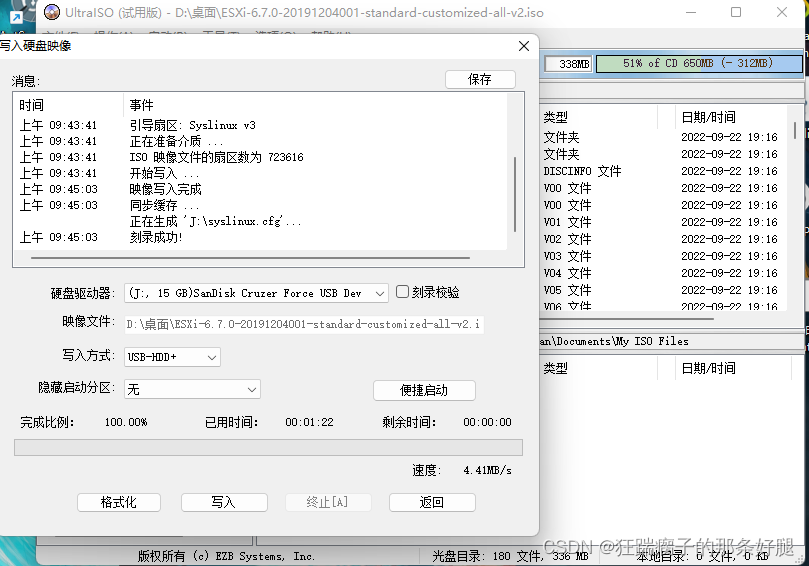Screen dimensions: 809x566
Task: Open the 写入方式 USB-HDD+ dropdown
Action: (x=172, y=357)
